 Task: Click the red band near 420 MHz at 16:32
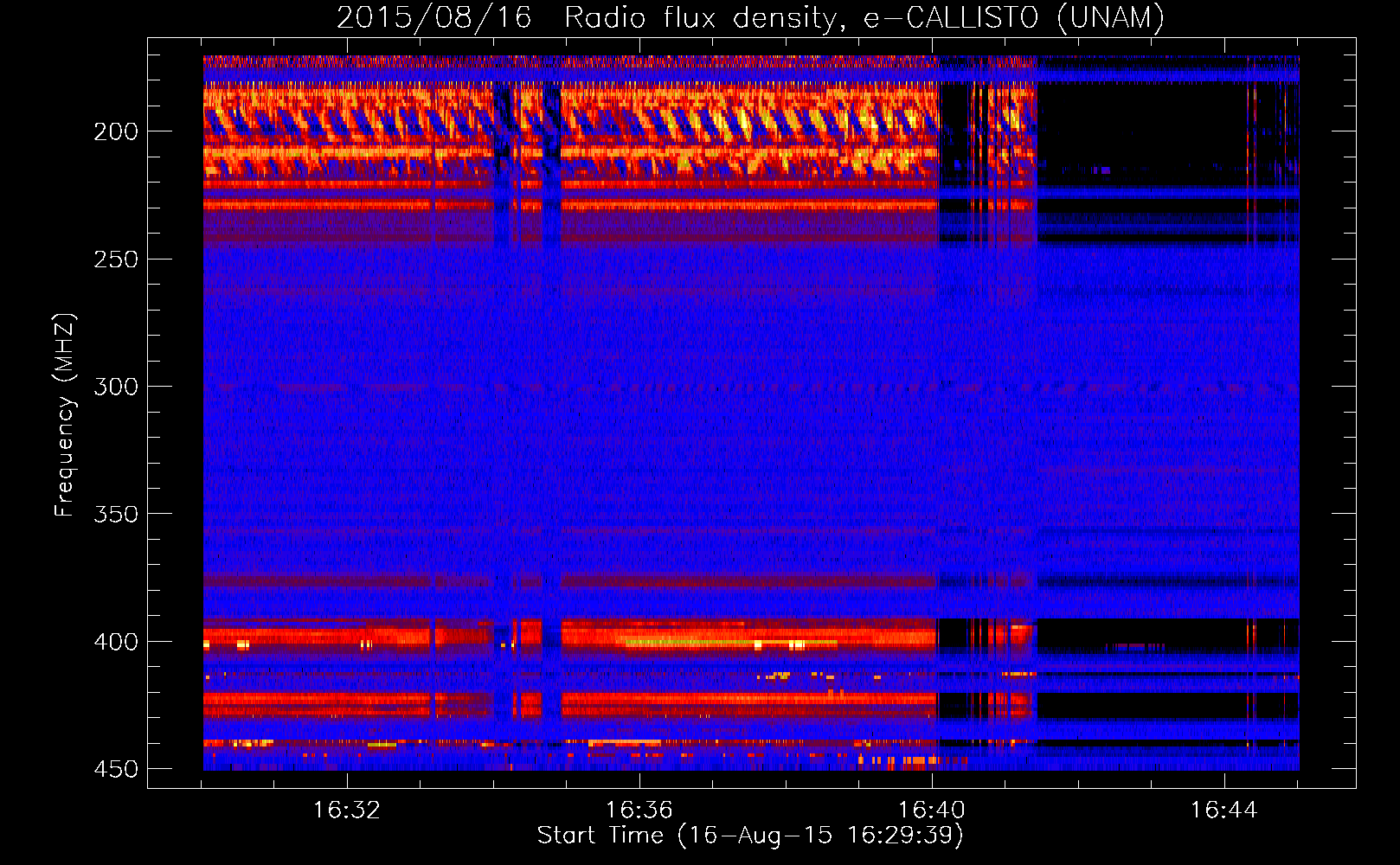[x=346, y=699]
